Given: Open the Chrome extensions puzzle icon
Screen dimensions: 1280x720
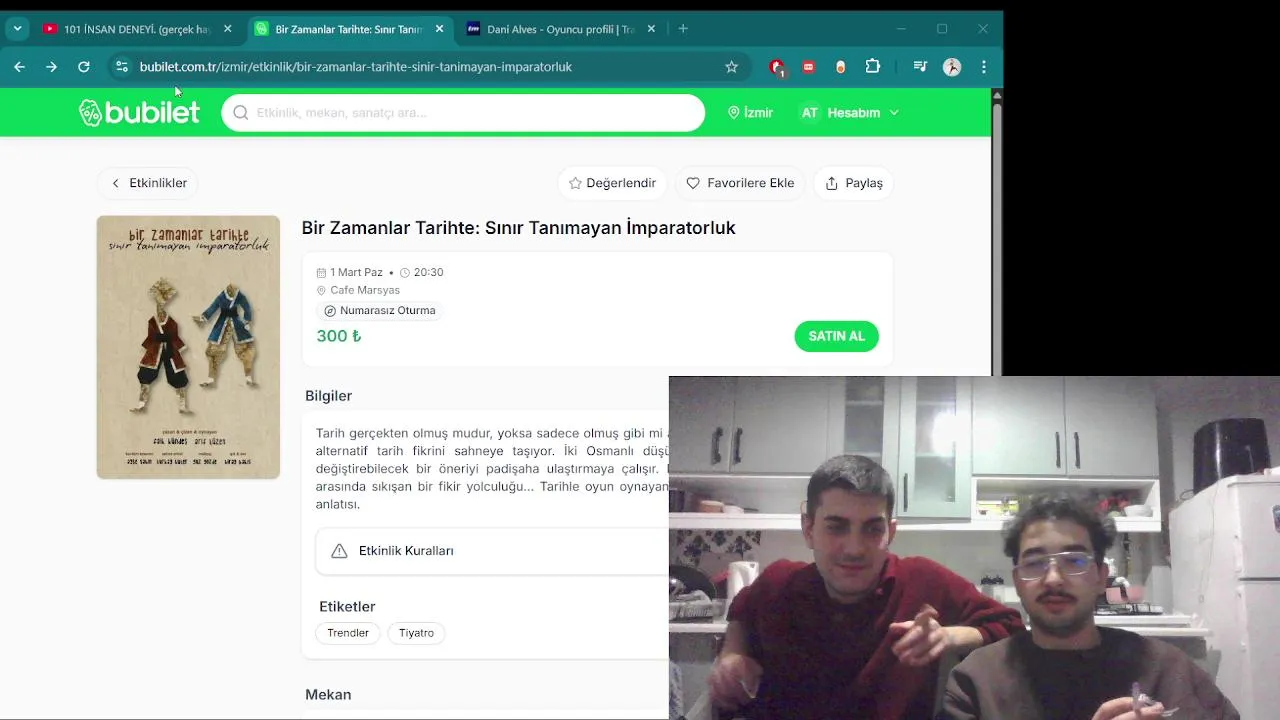Looking at the screenshot, I should [872, 67].
